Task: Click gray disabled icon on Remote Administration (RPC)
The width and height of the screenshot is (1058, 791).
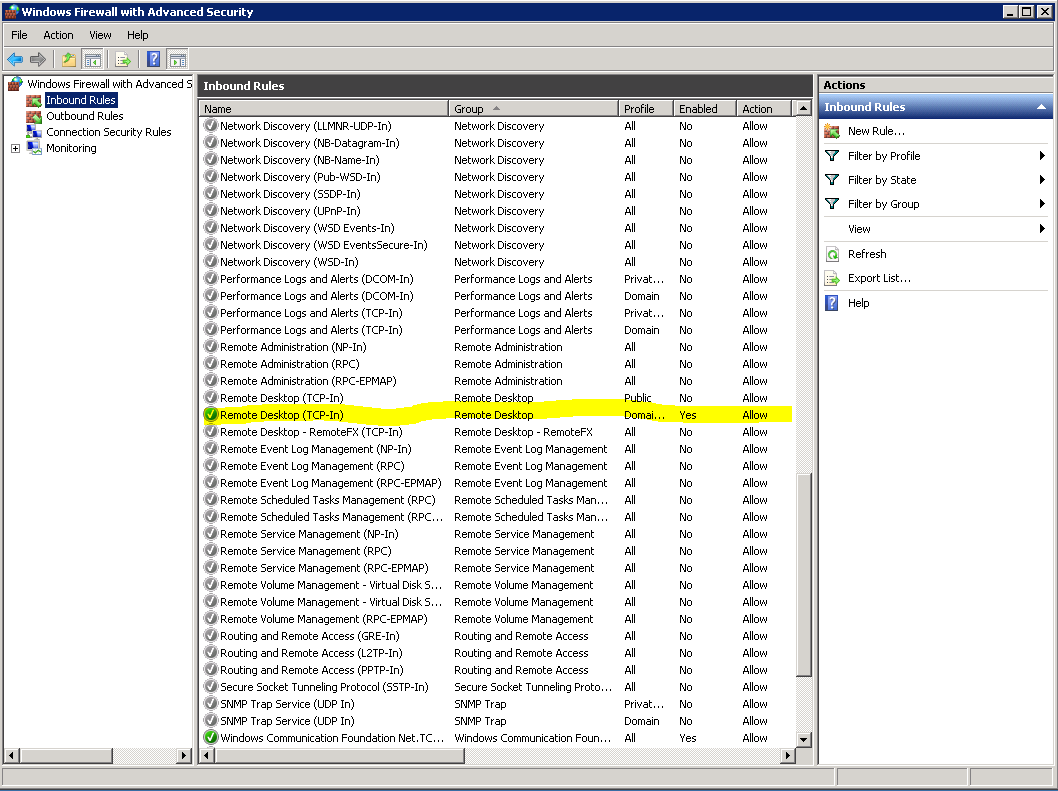Action: (x=210, y=364)
